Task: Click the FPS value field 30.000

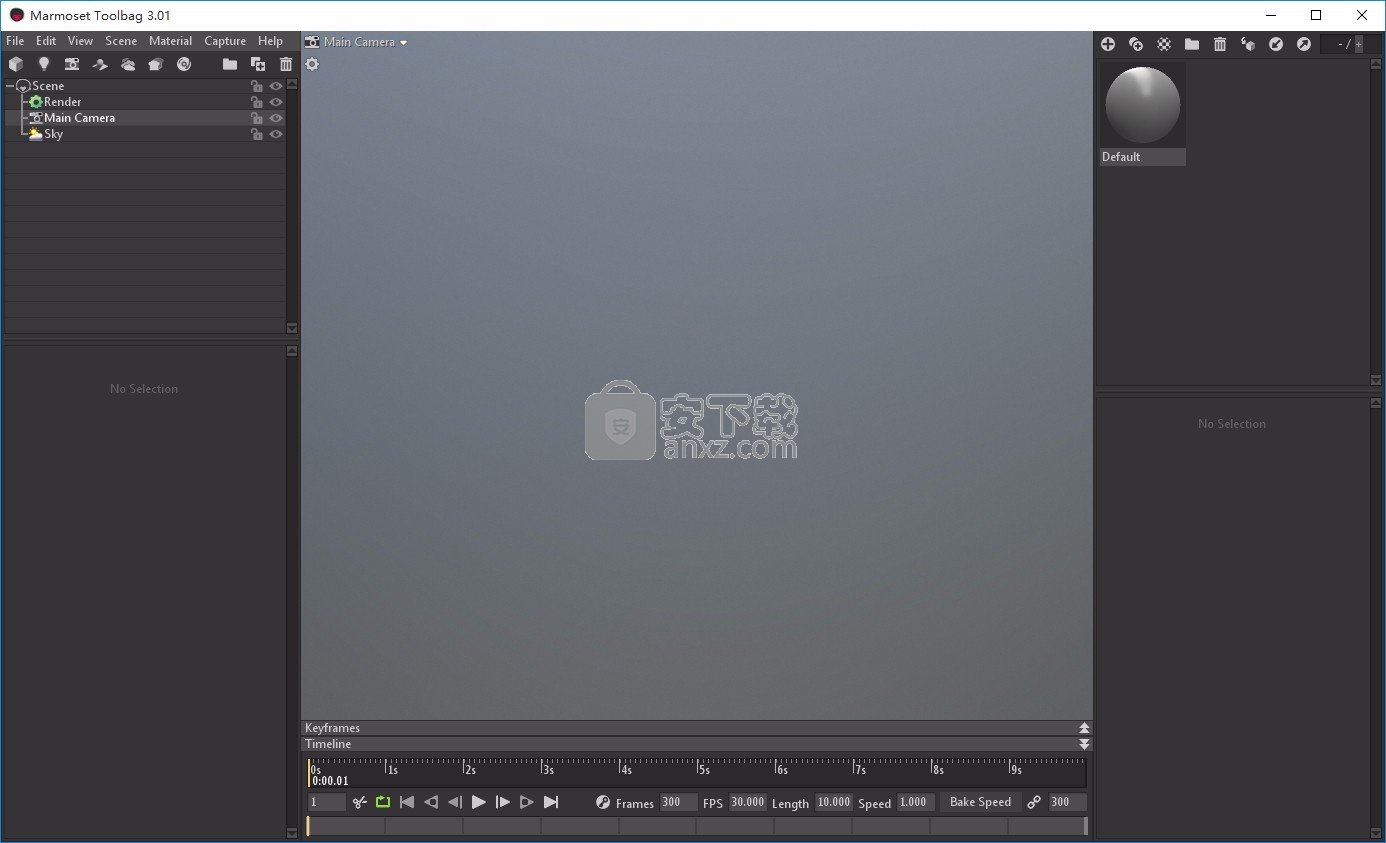Action: click(x=748, y=802)
